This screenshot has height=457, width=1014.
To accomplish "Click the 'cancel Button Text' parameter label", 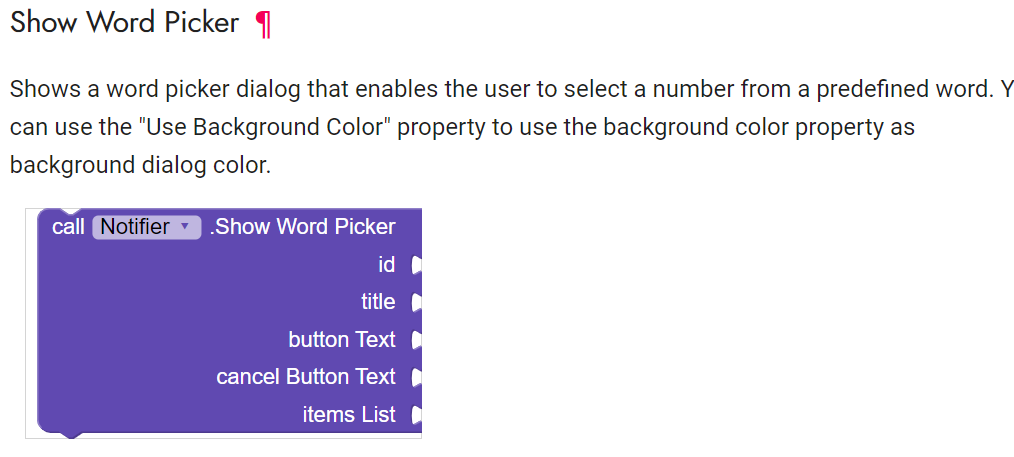I will [x=306, y=377].
